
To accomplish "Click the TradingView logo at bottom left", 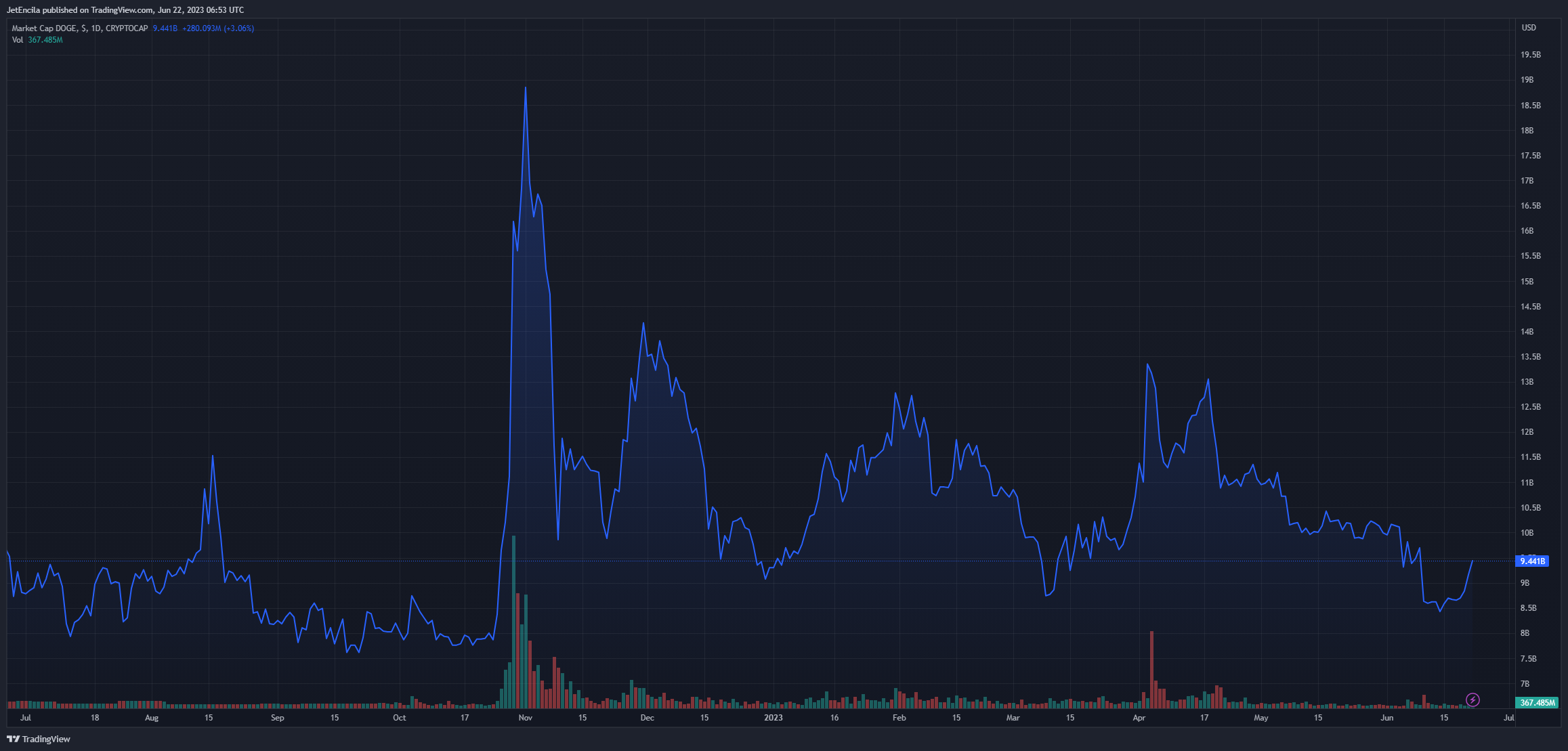I will [39, 739].
